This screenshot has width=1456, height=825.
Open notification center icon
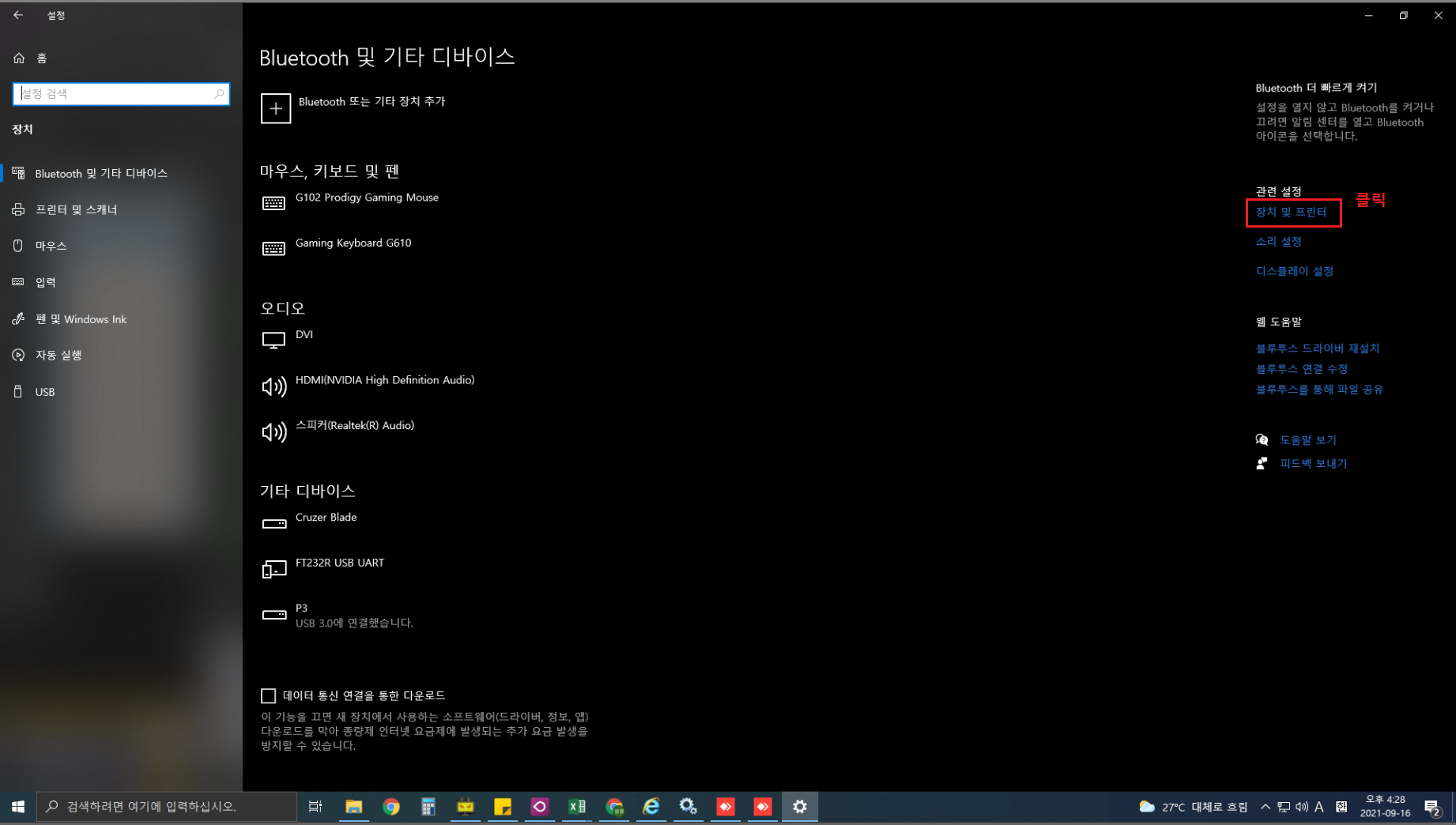pos(1432,807)
